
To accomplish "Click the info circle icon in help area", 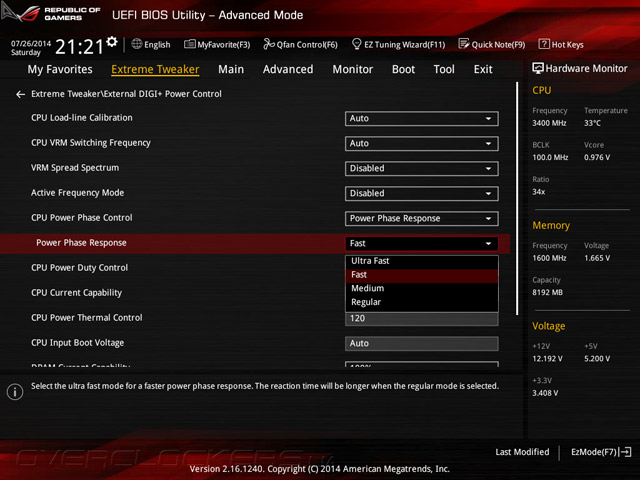I will pyautogui.click(x=15, y=392).
